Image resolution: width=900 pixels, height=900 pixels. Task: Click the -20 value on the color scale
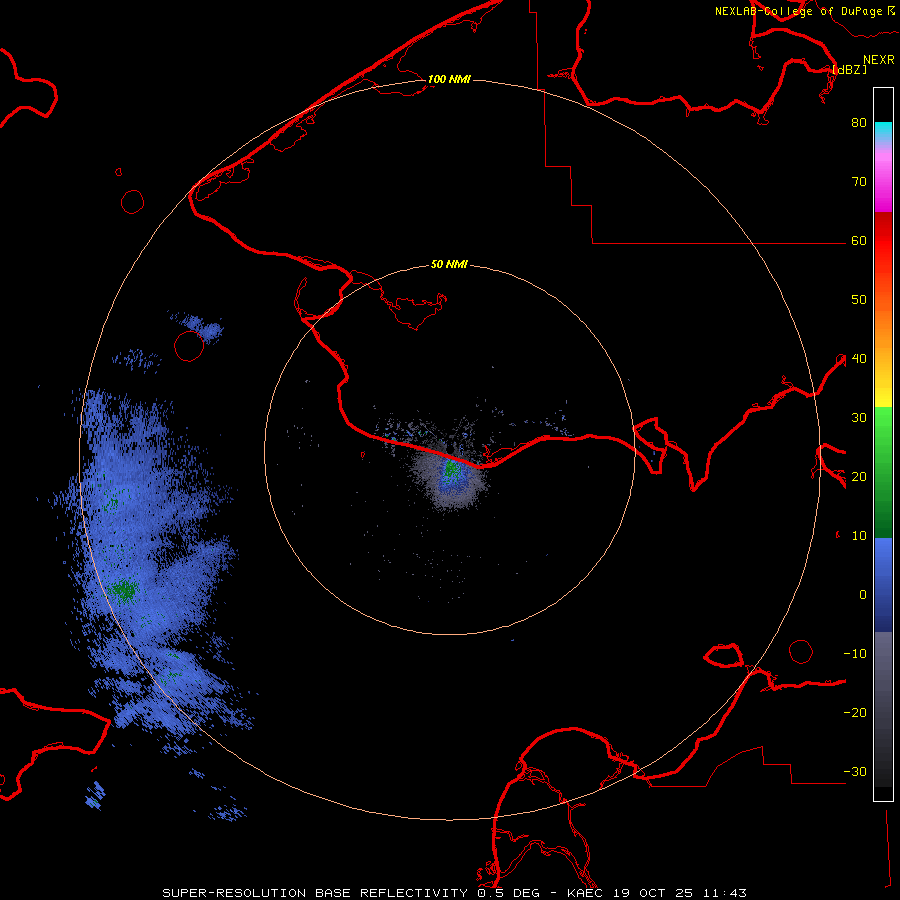tap(855, 713)
